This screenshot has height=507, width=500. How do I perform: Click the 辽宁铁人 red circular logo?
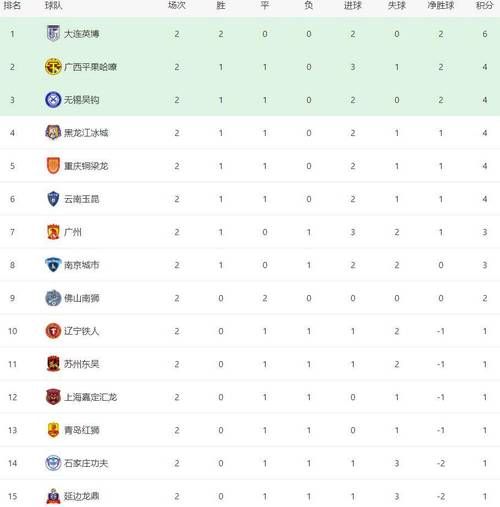pos(53,331)
